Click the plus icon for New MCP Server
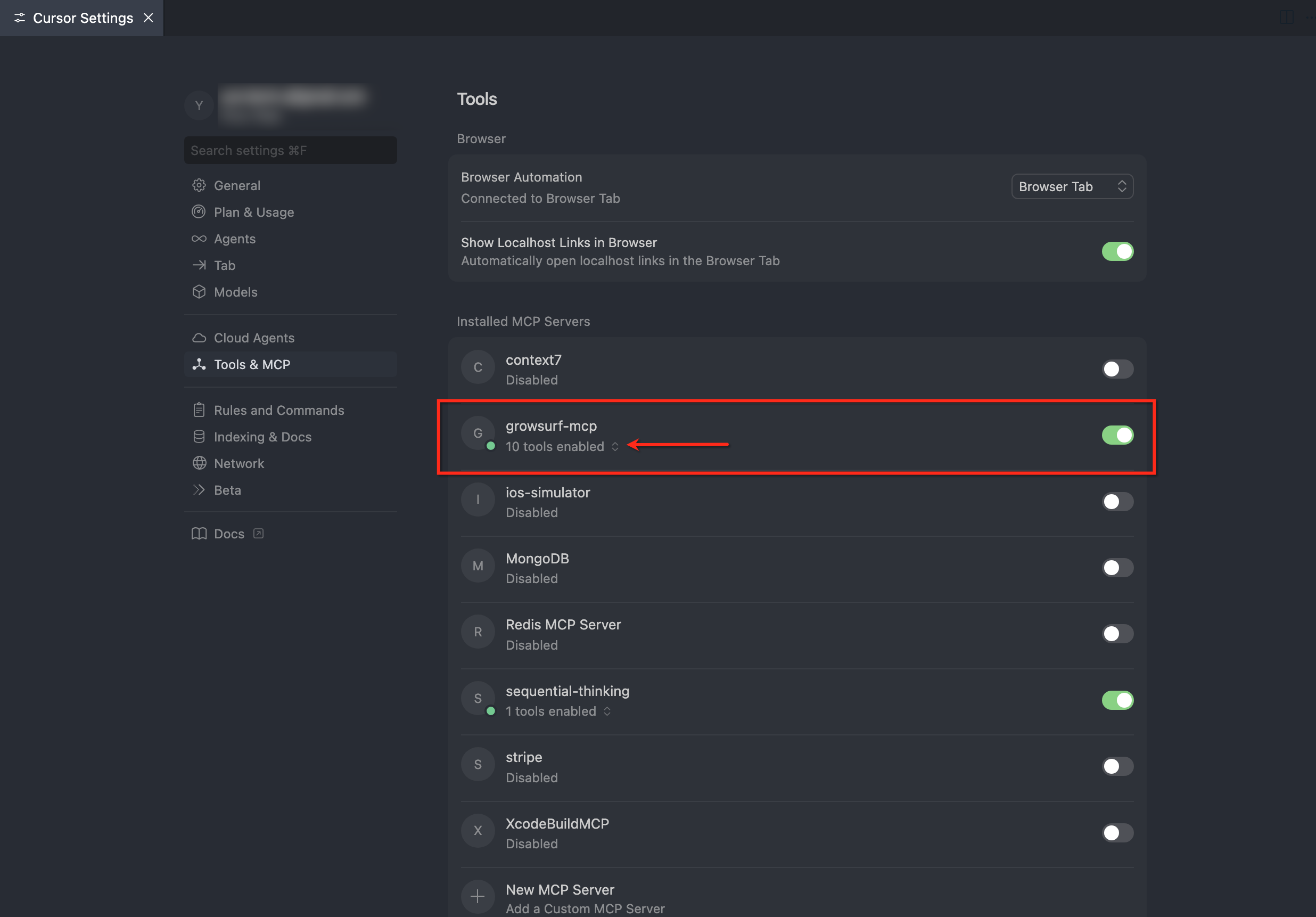Image resolution: width=1316 pixels, height=917 pixels. point(478,896)
